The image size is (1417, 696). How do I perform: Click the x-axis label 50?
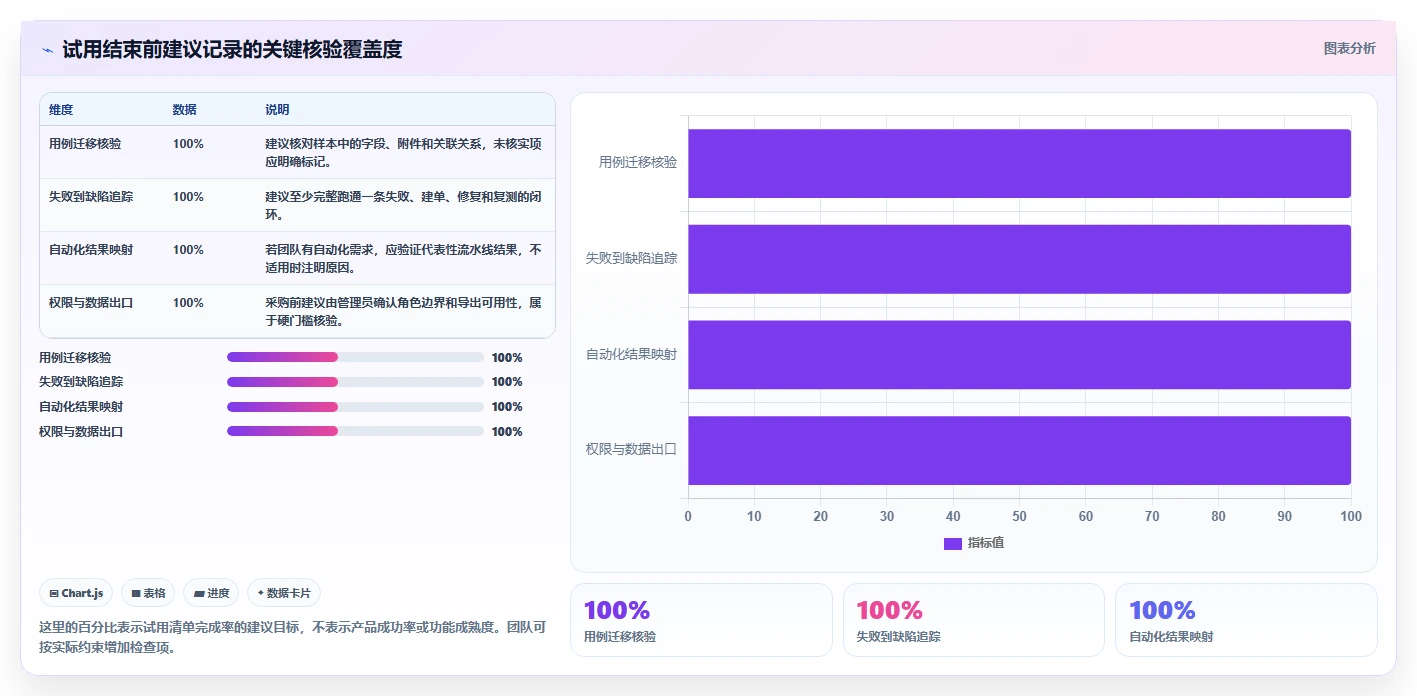pyautogui.click(x=1019, y=517)
